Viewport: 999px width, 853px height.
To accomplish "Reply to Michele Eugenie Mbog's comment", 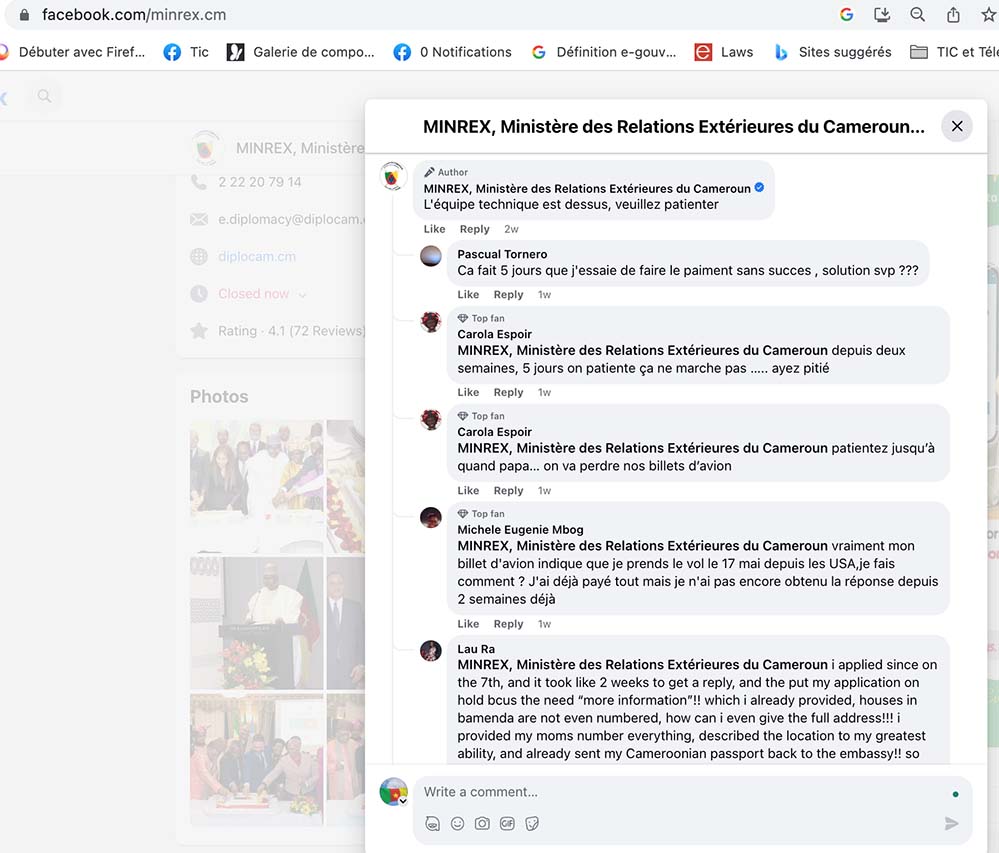I will click(508, 624).
